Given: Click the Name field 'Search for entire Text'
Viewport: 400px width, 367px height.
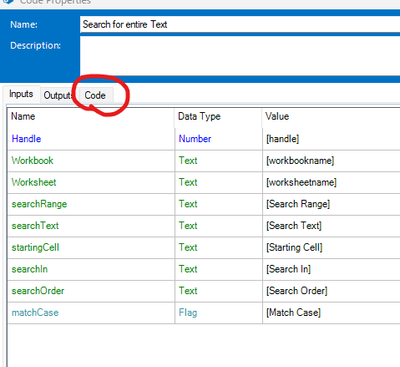Looking at the screenshot, I should tap(240, 25).
